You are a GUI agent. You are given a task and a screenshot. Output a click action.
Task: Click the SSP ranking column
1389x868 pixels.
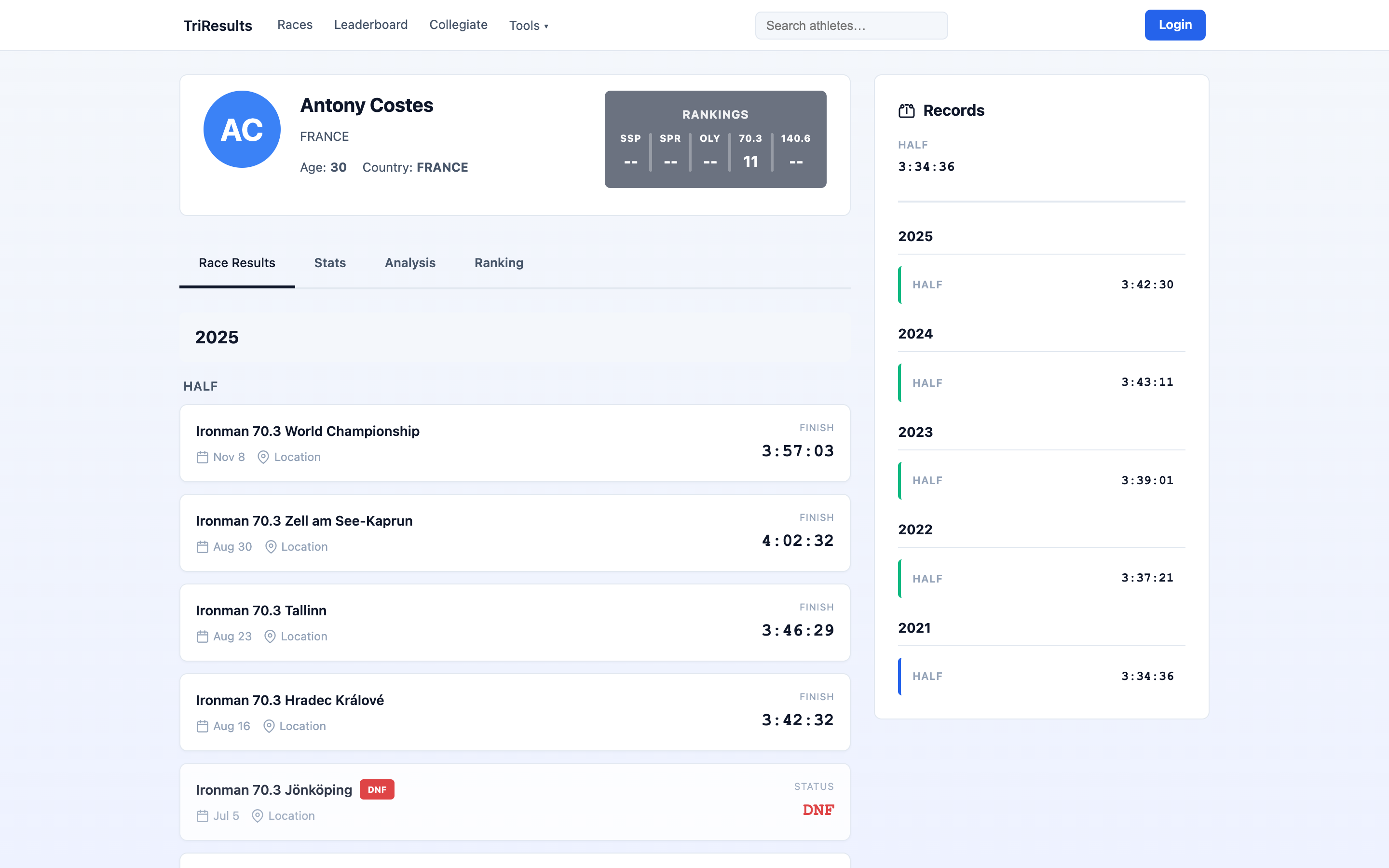[x=630, y=151]
